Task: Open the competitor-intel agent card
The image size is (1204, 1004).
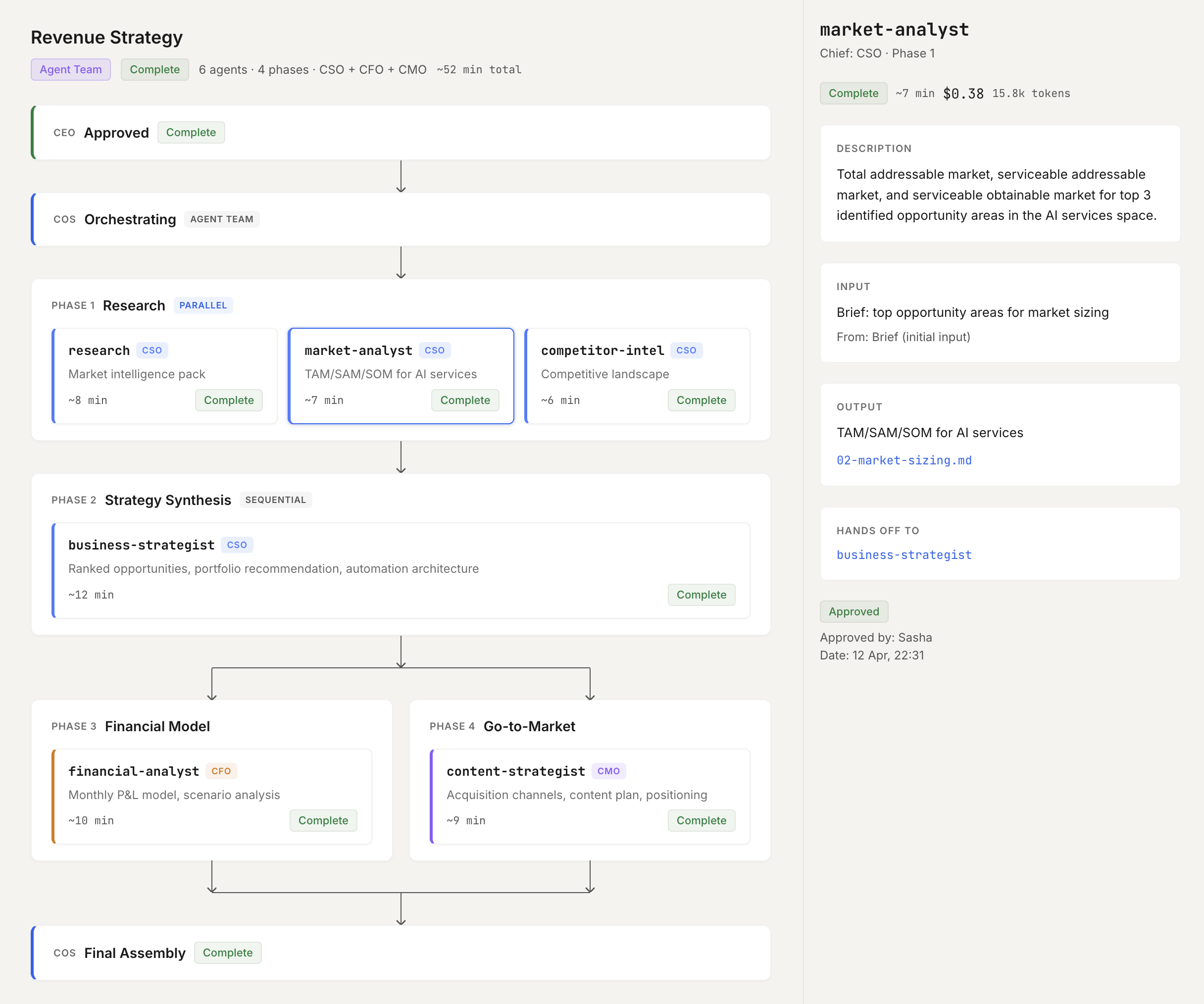Action: pyautogui.click(x=637, y=376)
